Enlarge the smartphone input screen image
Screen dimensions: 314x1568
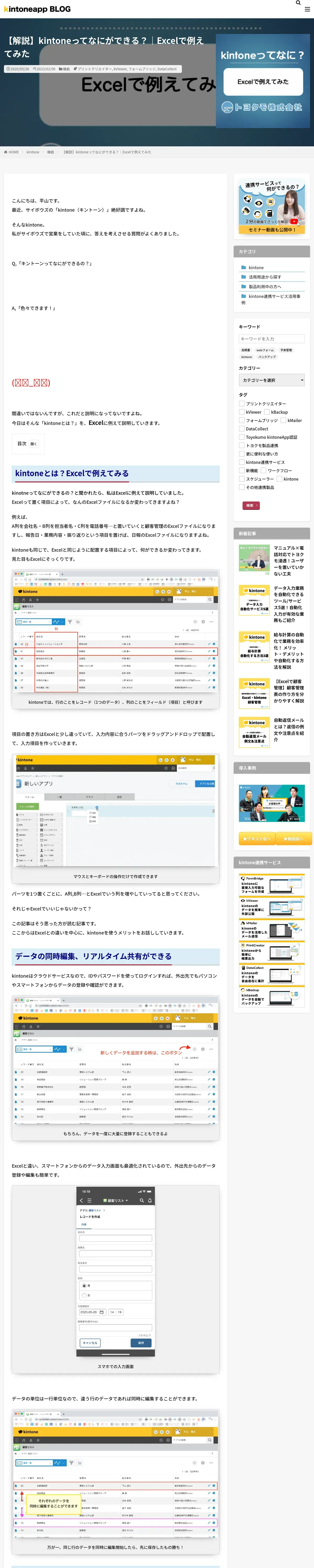pyautogui.click(x=116, y=1272)
